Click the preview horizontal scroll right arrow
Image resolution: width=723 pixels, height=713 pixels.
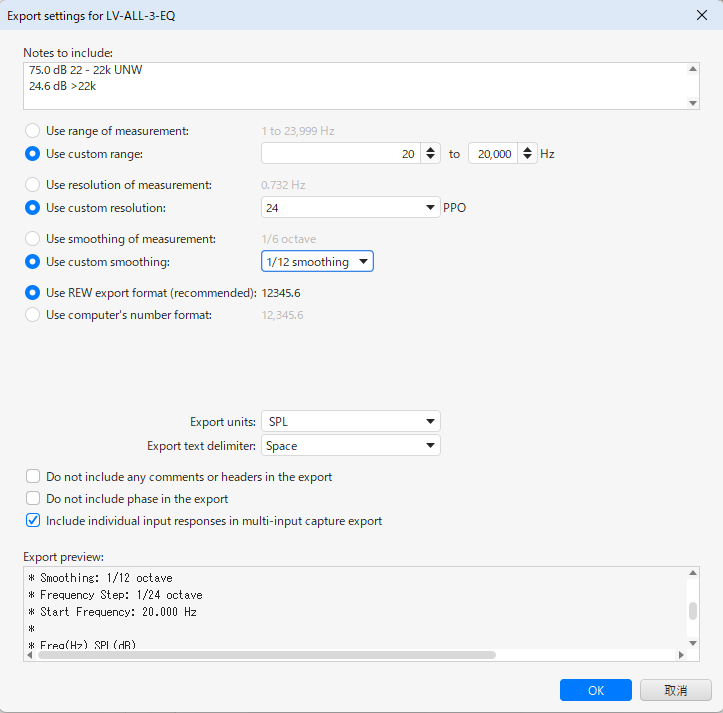(681, 655)
